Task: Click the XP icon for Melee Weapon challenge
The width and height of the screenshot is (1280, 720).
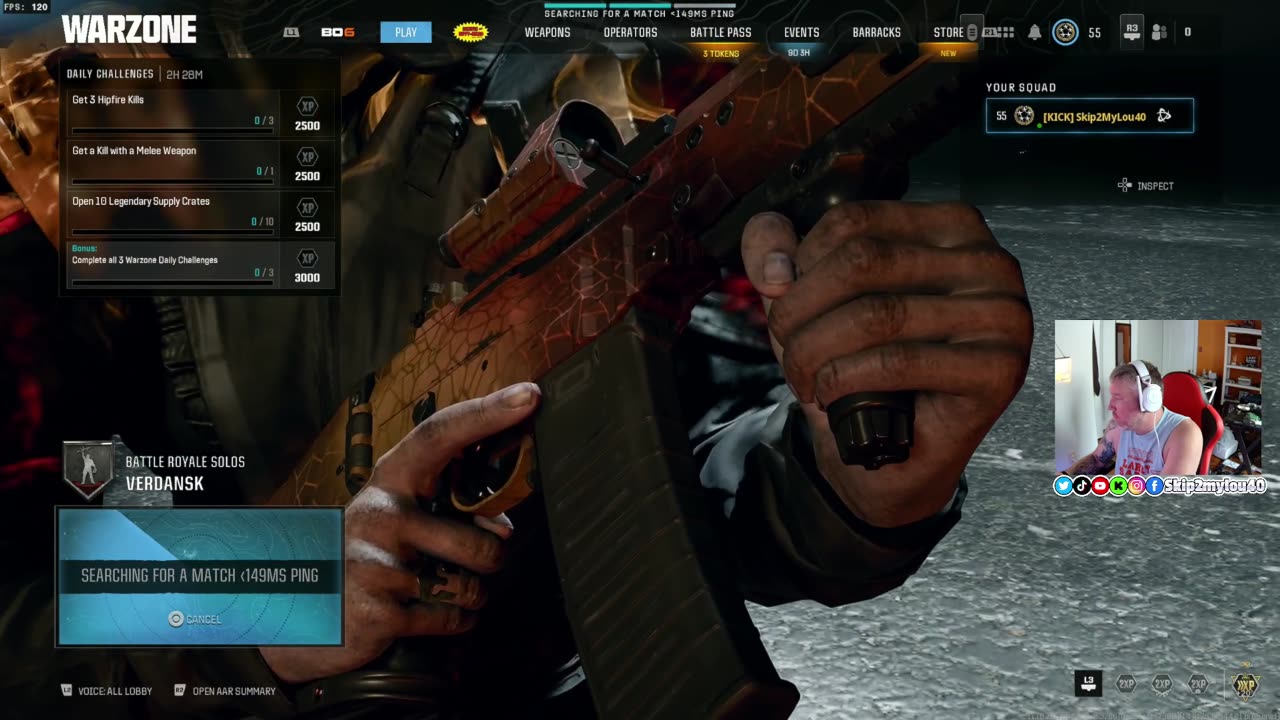Action: coord(308,156)
